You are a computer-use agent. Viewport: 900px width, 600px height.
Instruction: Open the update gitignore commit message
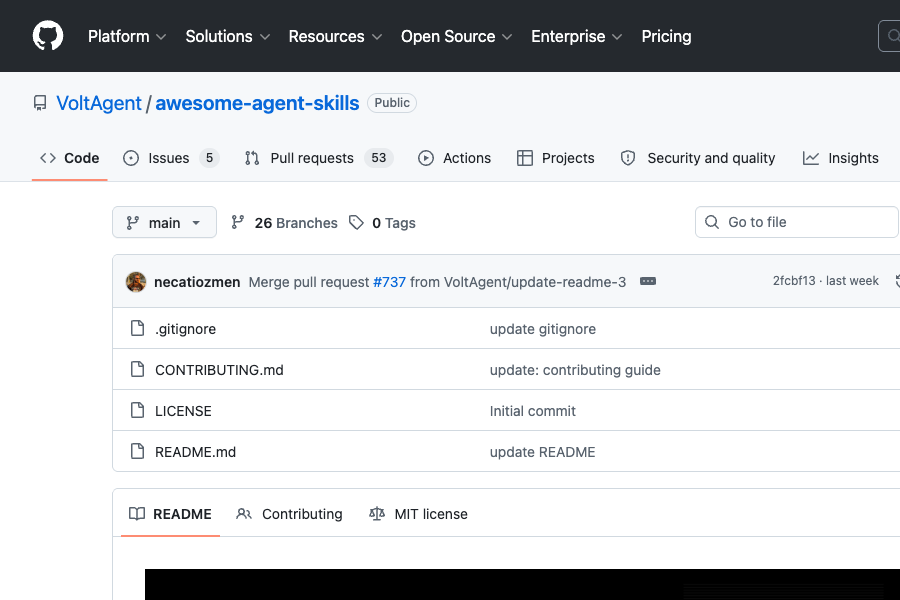click(x=542, y=329)
